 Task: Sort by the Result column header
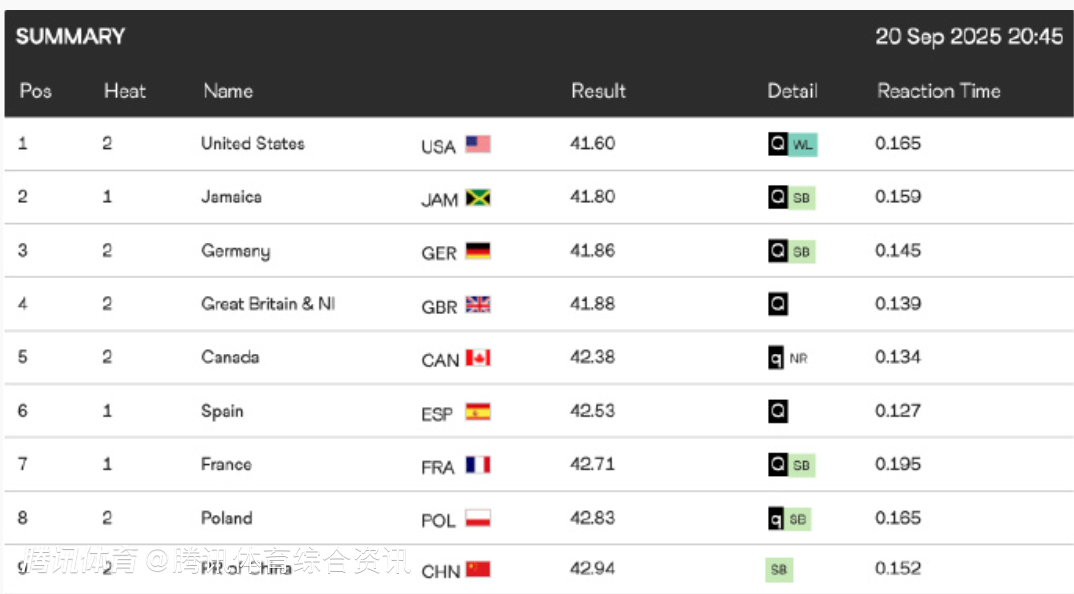pos(598,91)
